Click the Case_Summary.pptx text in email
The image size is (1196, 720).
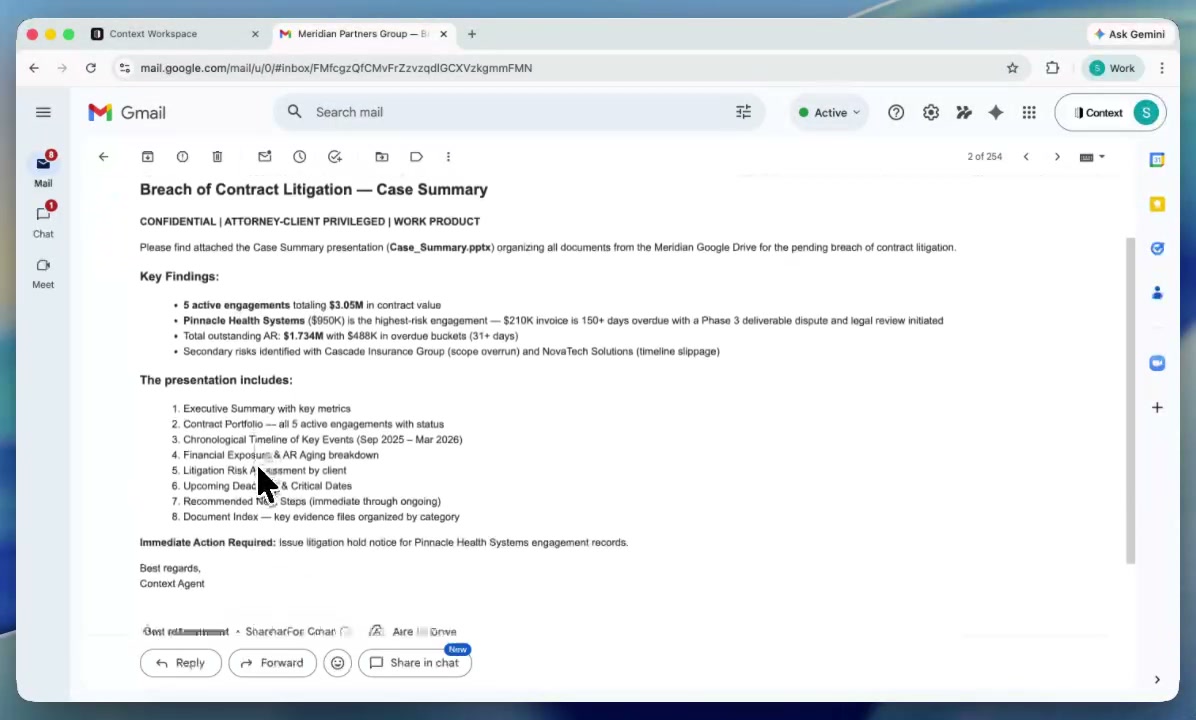click(440, 247)
